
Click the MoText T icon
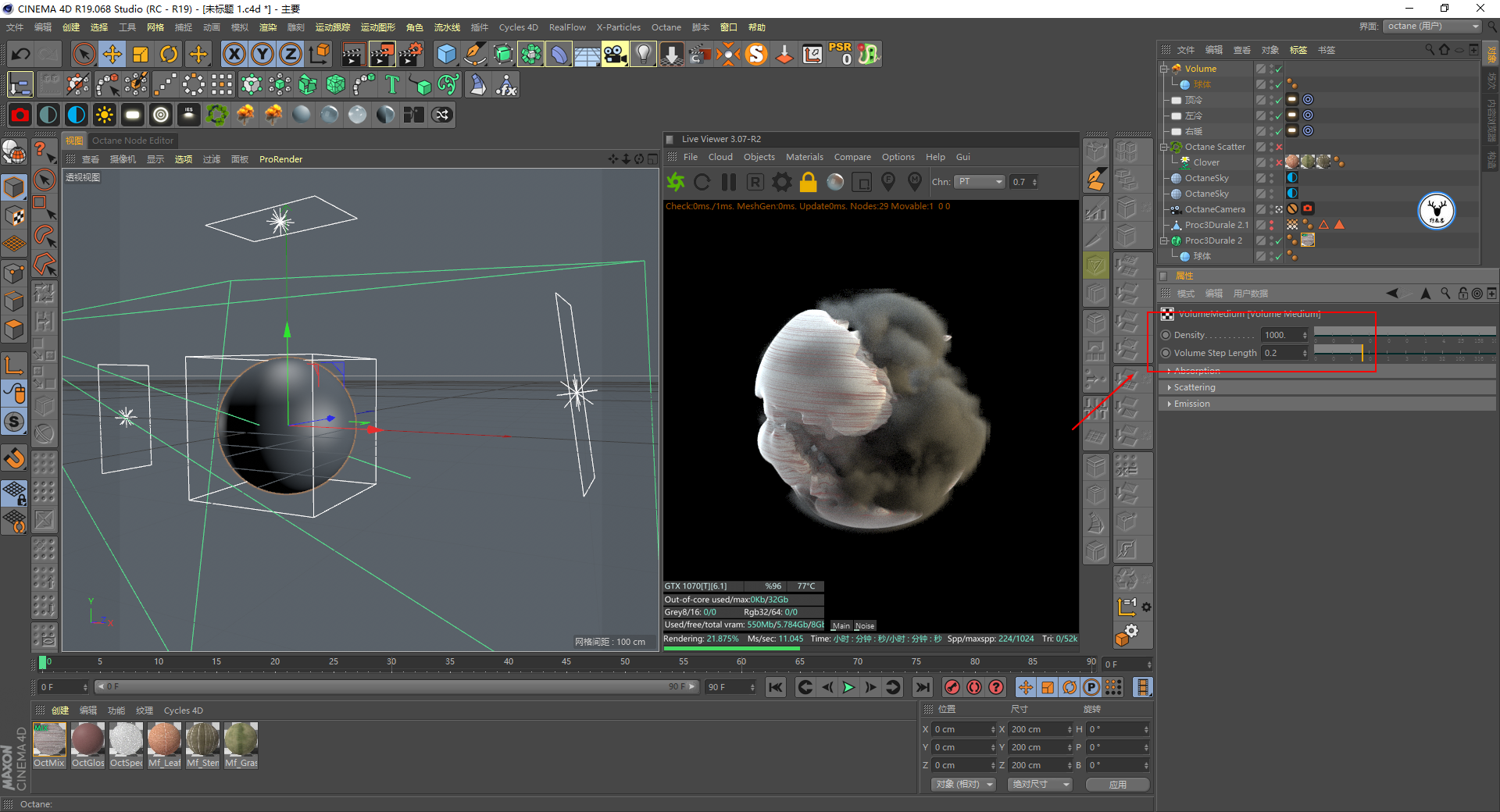(392, 84)
